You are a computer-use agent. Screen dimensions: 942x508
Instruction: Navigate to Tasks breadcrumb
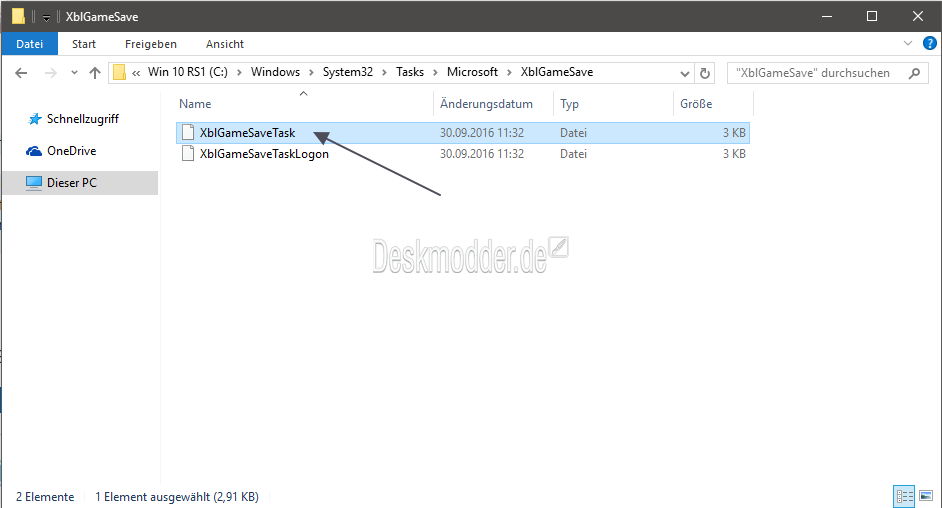click(x=410, y=72)
